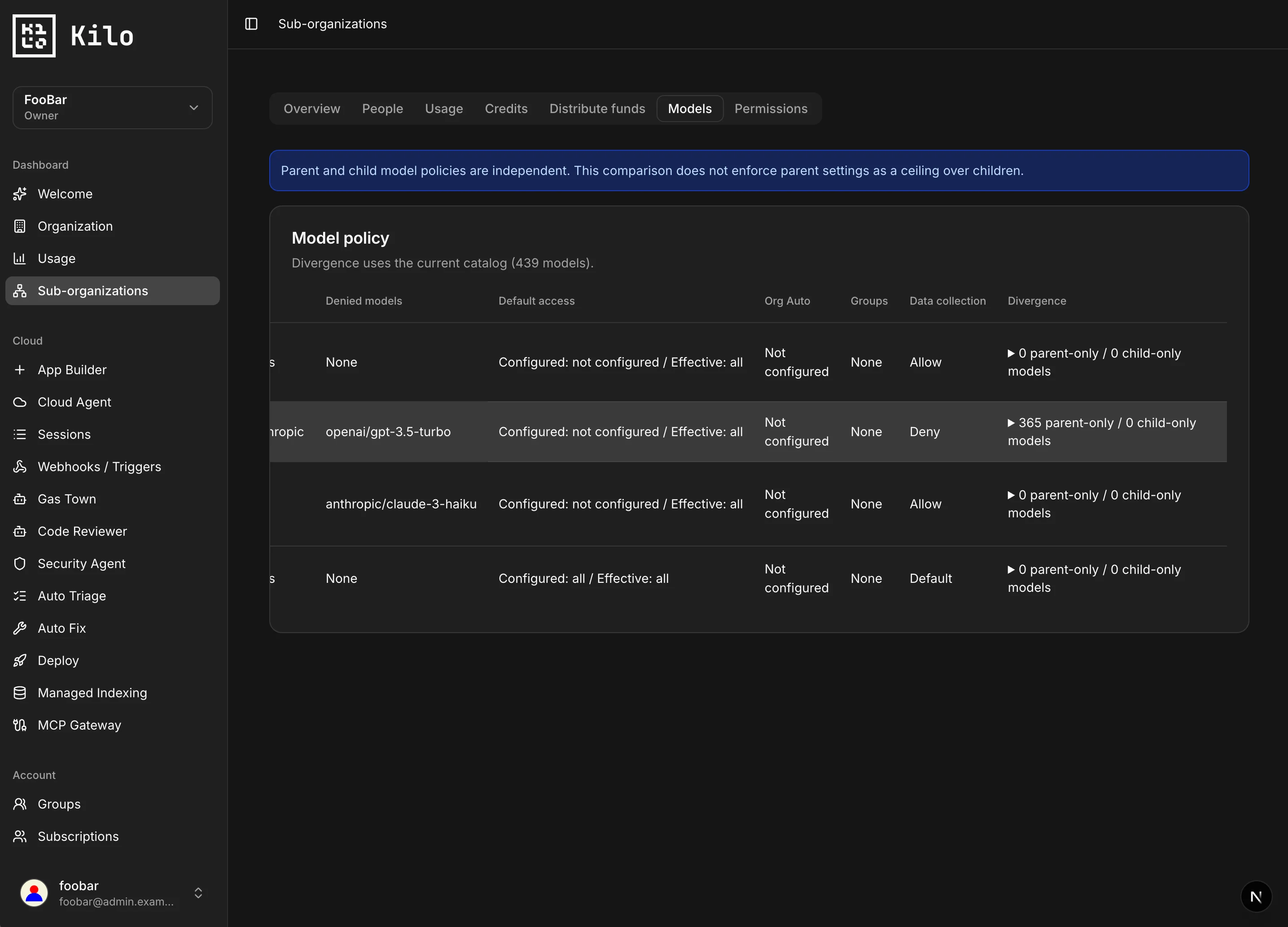Click the Model policy heading

click(x=340, y=238)
